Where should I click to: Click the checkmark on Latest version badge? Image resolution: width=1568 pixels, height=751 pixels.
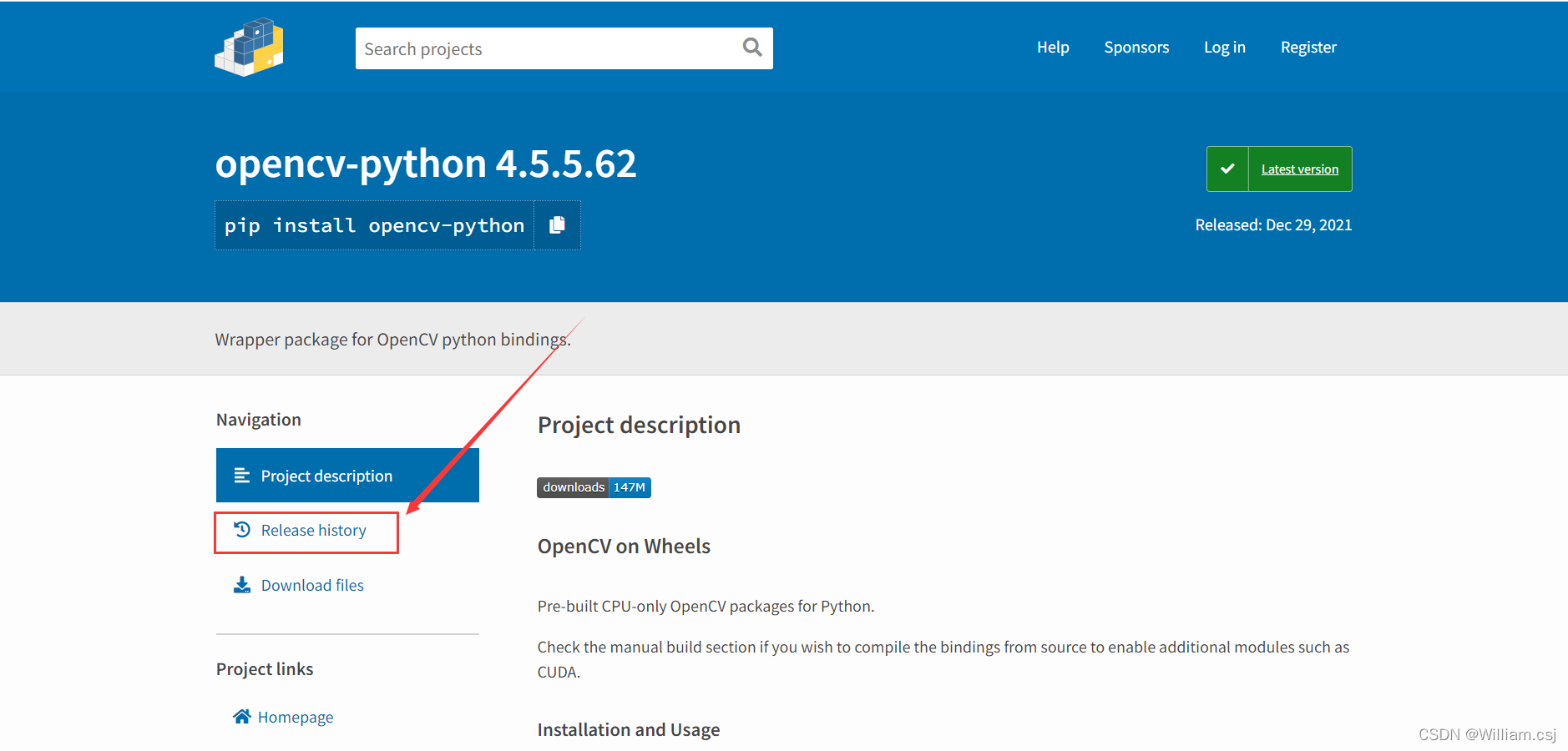1227,169
